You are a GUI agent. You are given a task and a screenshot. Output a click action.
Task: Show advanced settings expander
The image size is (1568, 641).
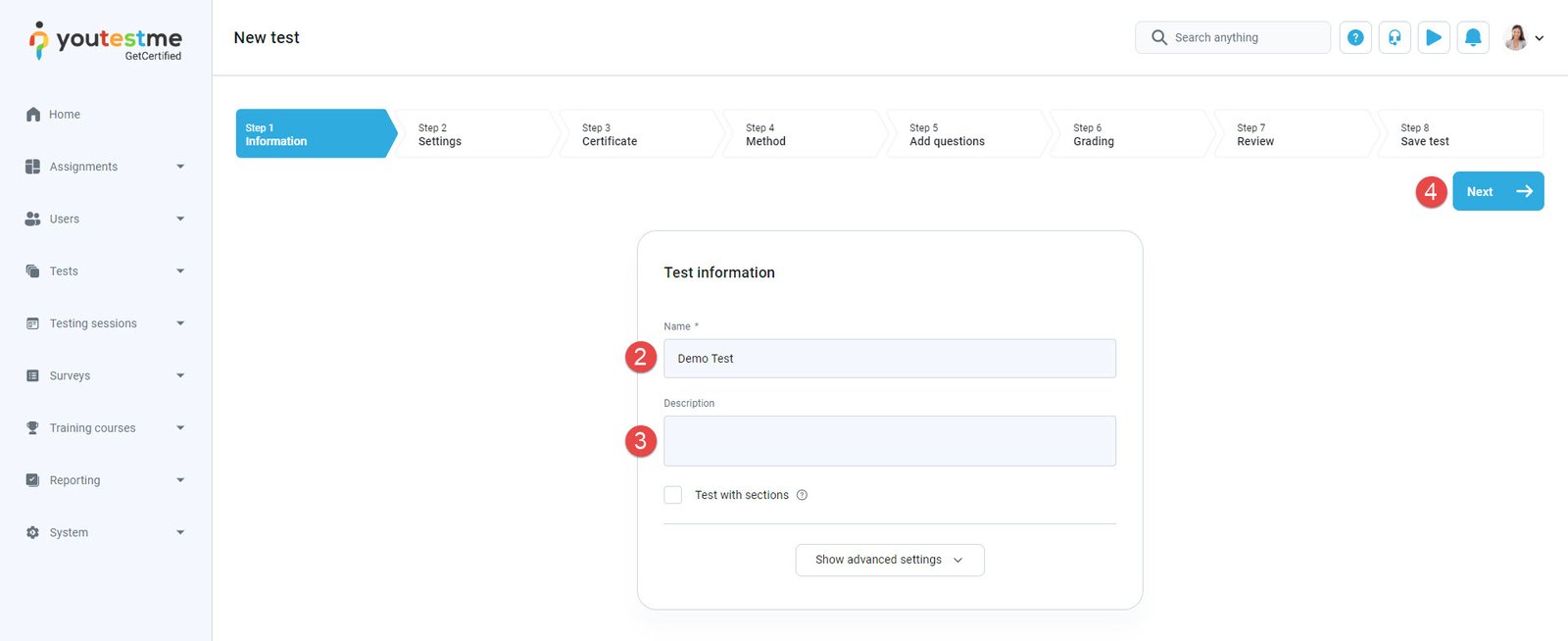tap(889, 560)
